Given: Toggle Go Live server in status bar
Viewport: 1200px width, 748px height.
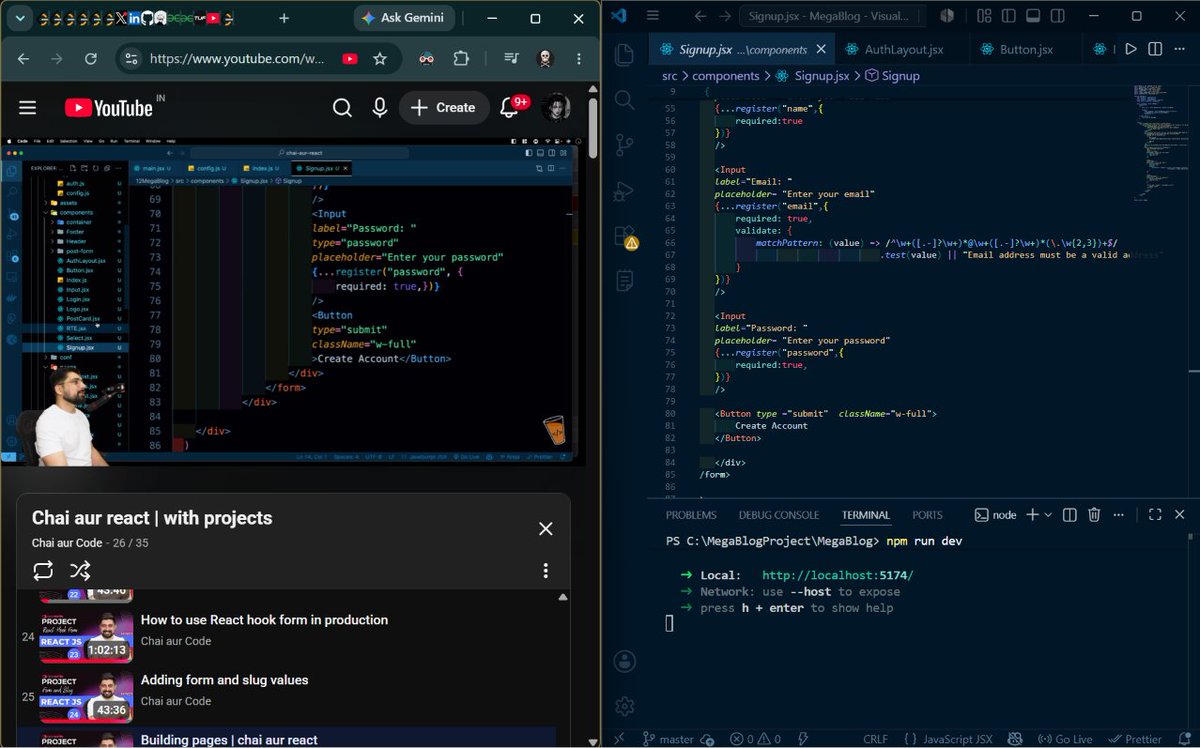Looking at the screenshot, I should tap(1067, 739).
